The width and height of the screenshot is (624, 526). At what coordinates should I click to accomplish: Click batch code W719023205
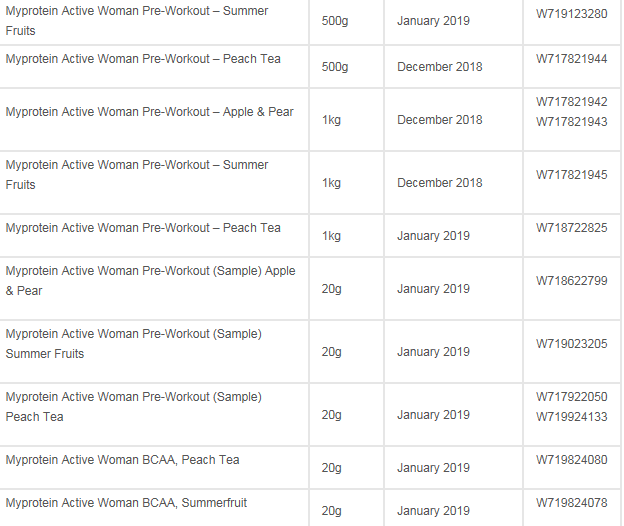click(571, 344)
